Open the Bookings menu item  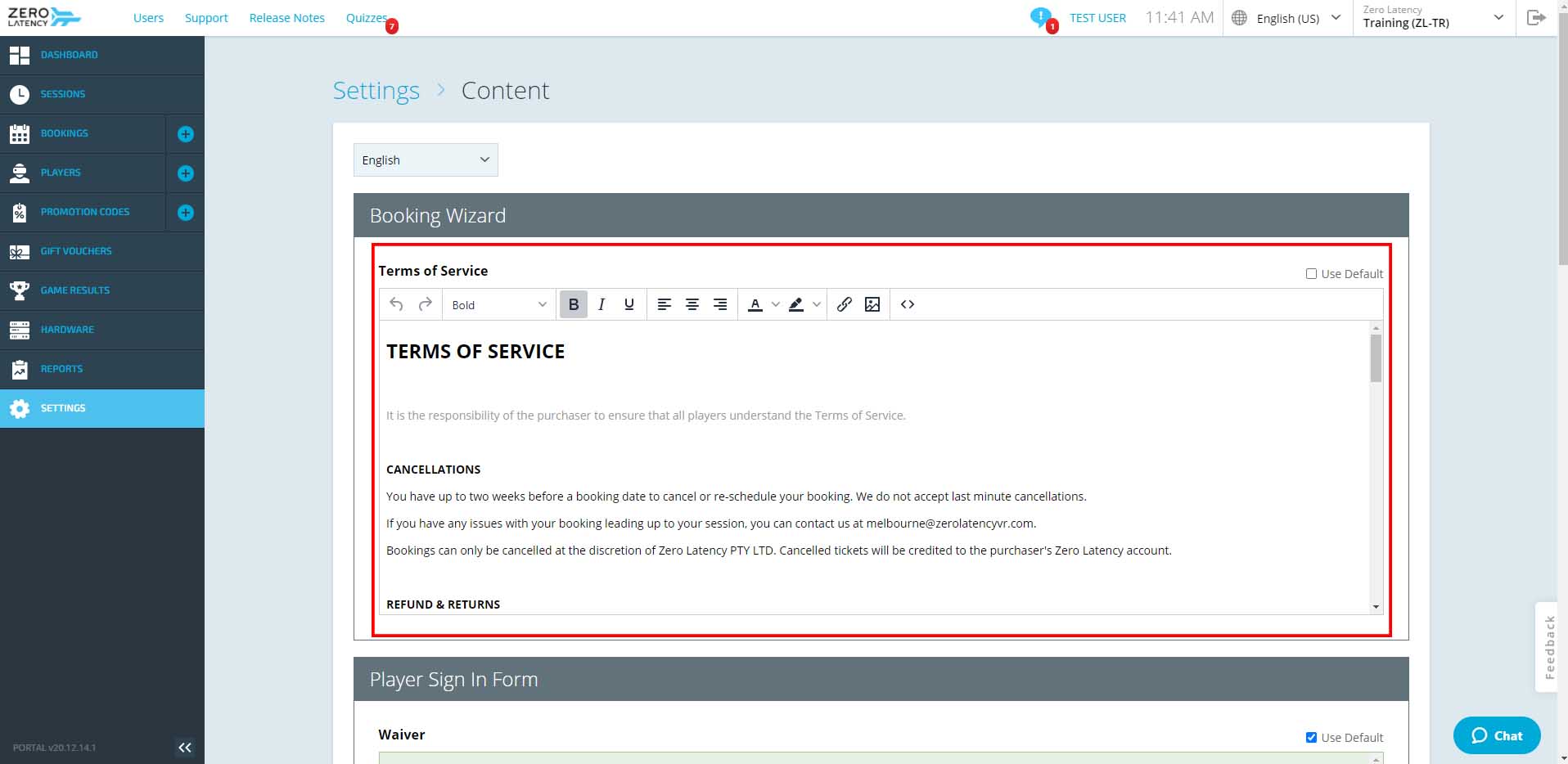(x=64, y=133)
